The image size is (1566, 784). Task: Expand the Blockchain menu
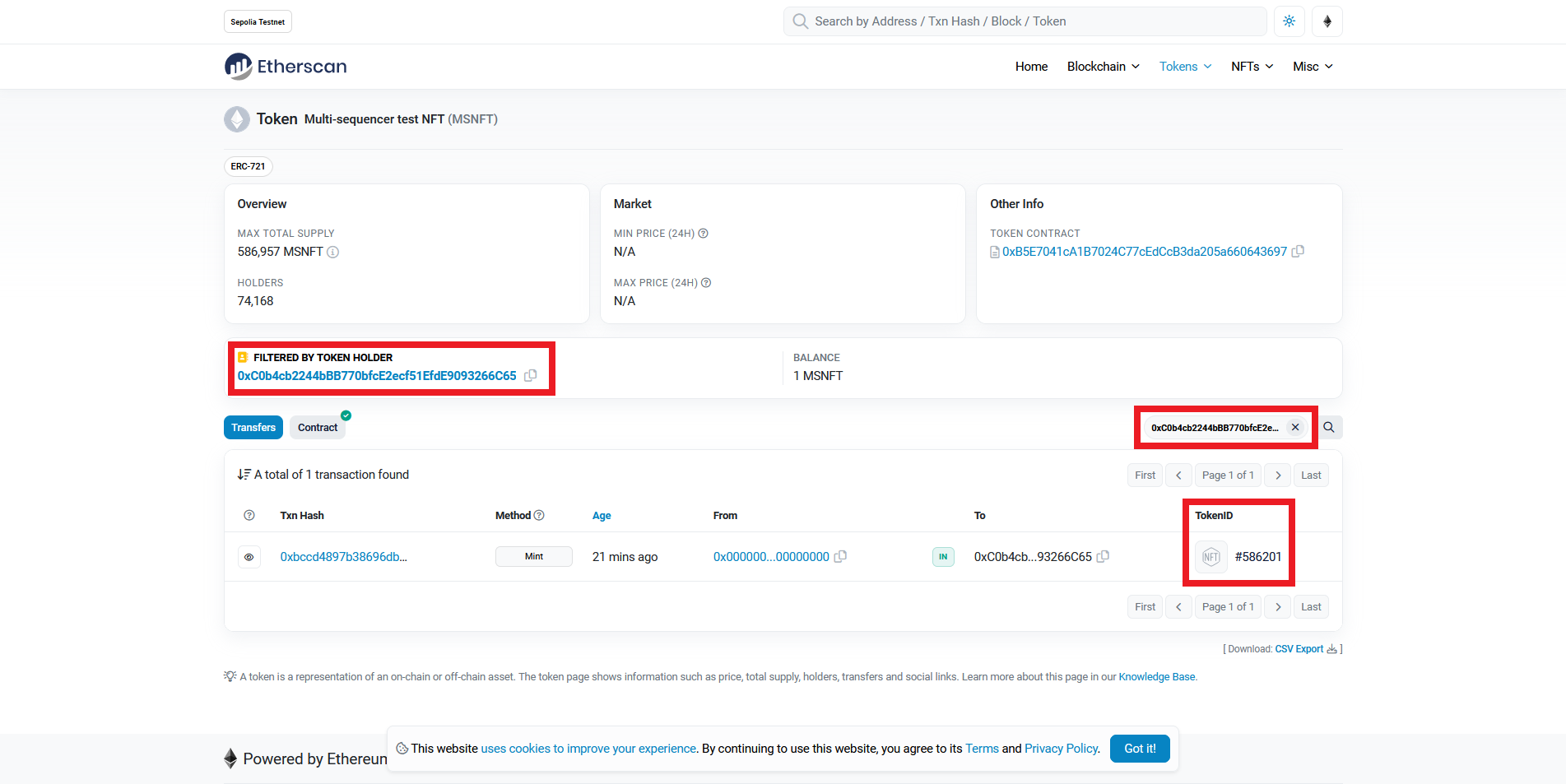tap(1103, 67)
